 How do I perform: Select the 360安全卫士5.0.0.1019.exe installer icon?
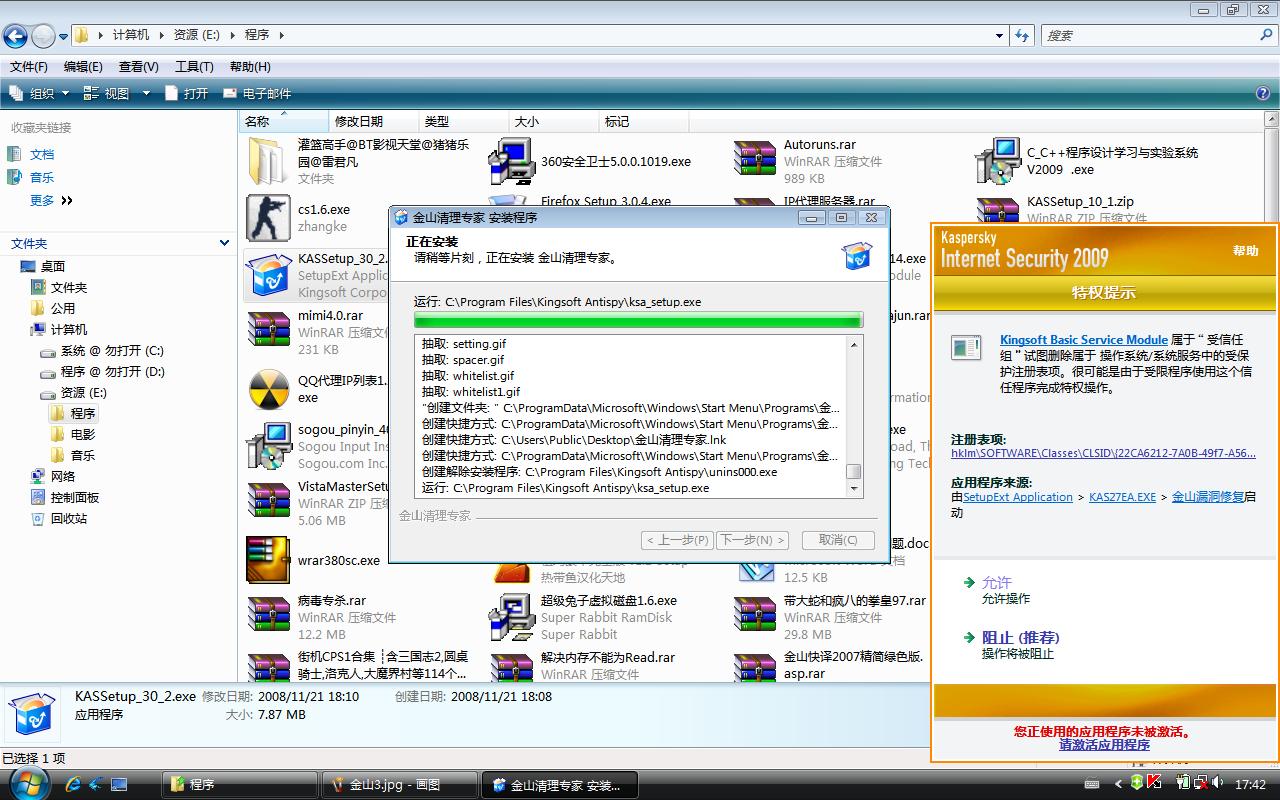pyautogui.click(x=511, y=161)
